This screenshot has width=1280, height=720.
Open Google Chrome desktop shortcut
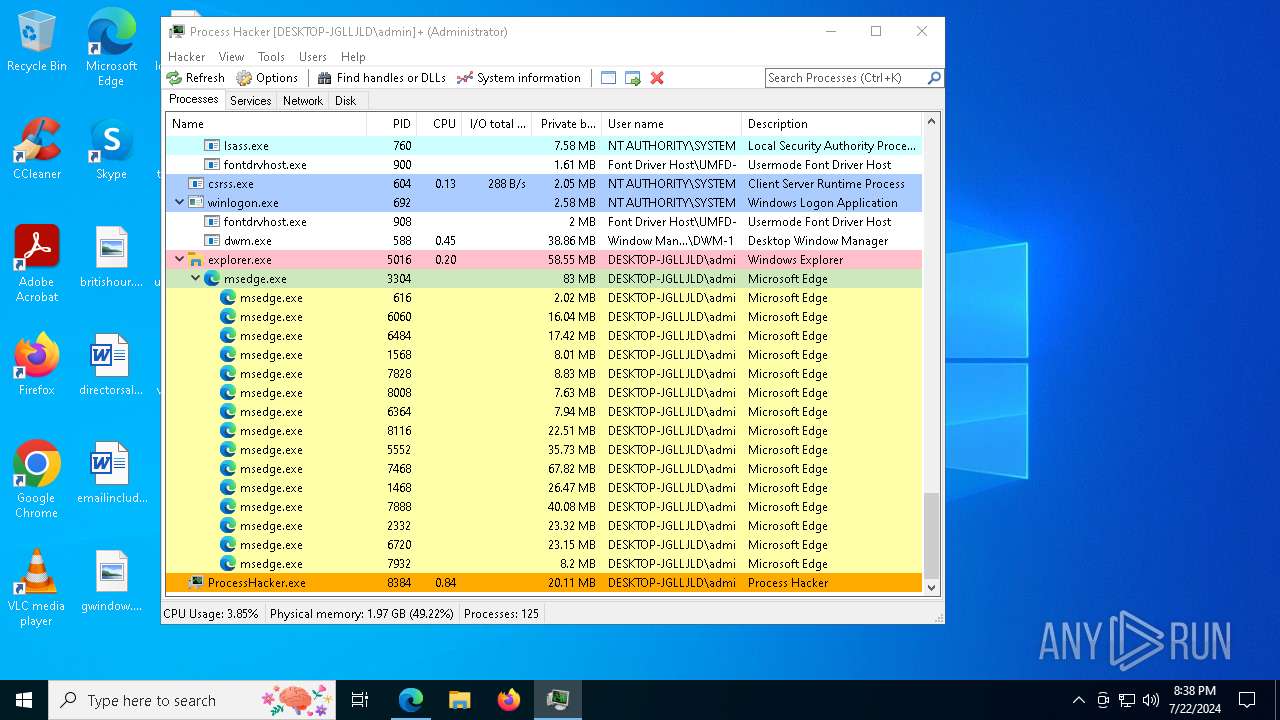[37, 480]
